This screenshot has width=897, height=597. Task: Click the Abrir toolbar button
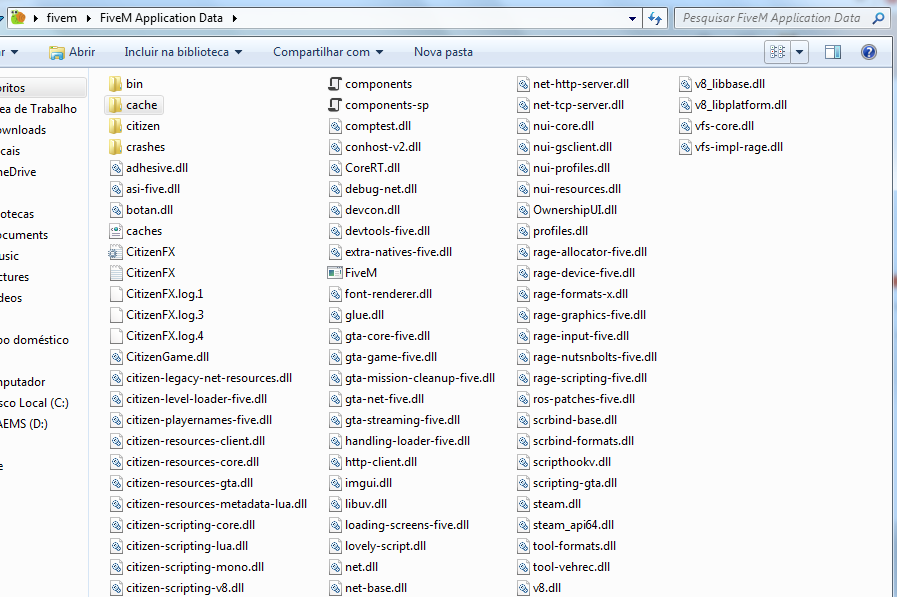(x=72, y=52)
